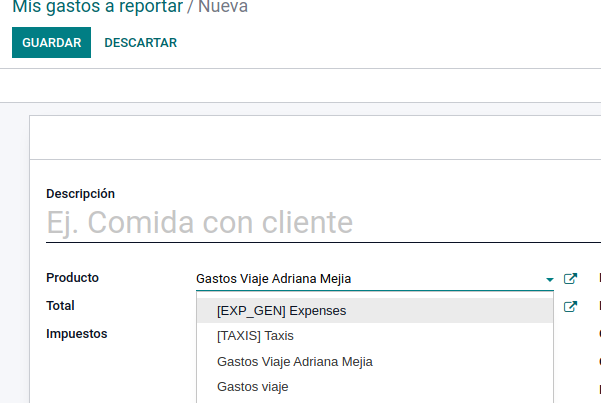Click empty space below the Impuestos label
601x403 pixels.
pyautogui.click(x=100, y=375)
